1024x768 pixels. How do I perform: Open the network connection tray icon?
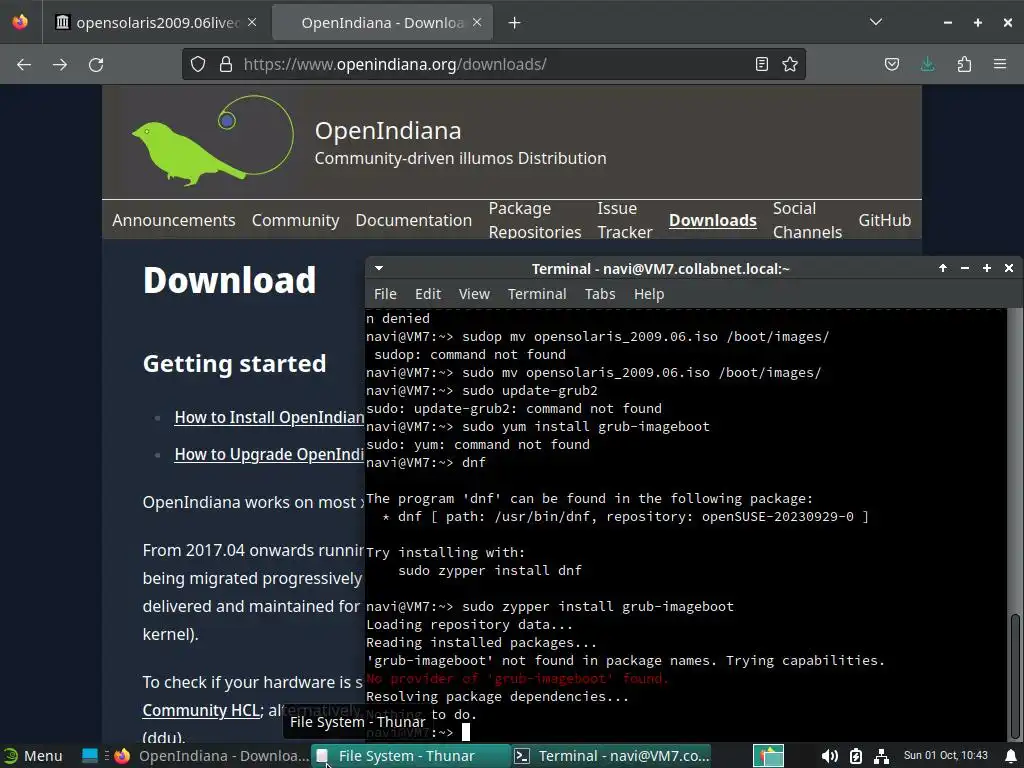[882, 756]
